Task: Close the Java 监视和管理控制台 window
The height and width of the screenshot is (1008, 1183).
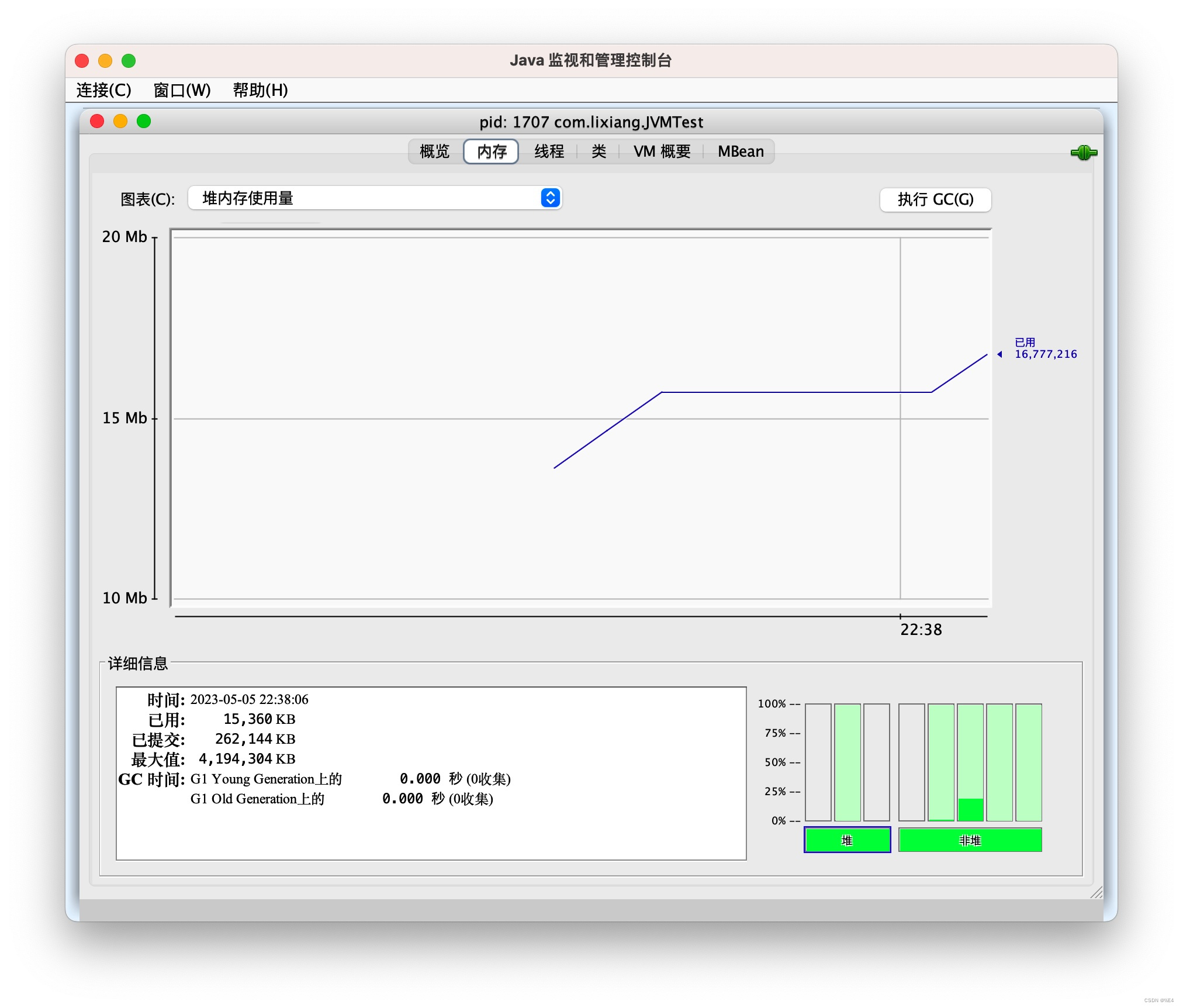Action: tap(82, 60)
